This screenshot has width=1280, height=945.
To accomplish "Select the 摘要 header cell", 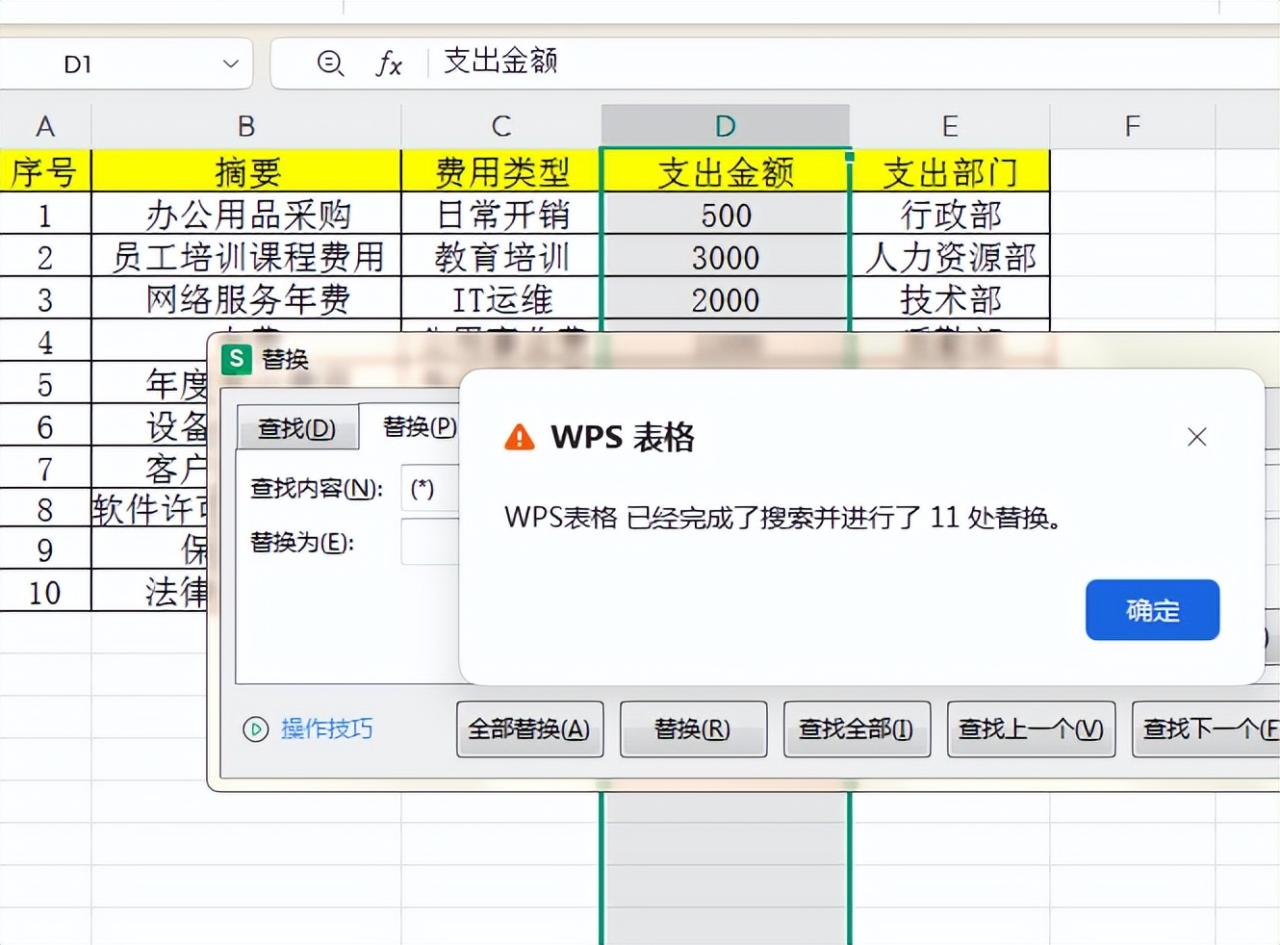I will coord(246,171).
